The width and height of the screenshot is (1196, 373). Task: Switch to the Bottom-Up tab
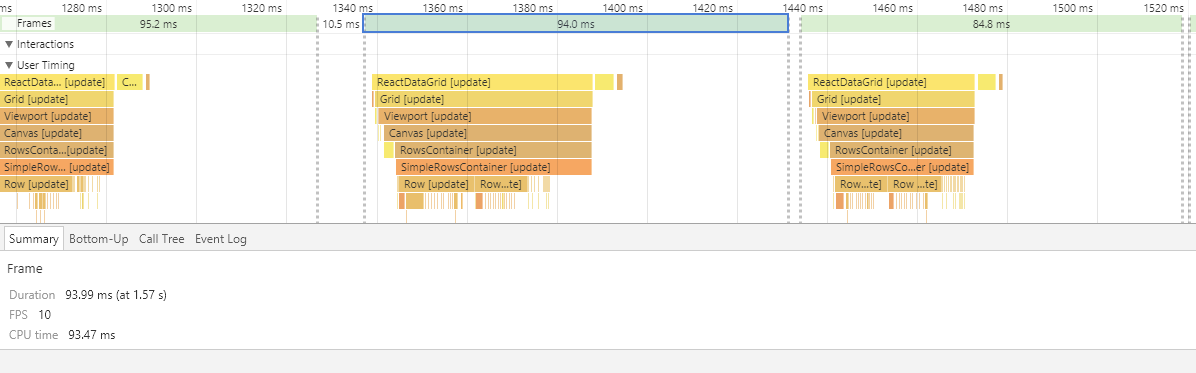pyautogui.click(x=98, y=239)
